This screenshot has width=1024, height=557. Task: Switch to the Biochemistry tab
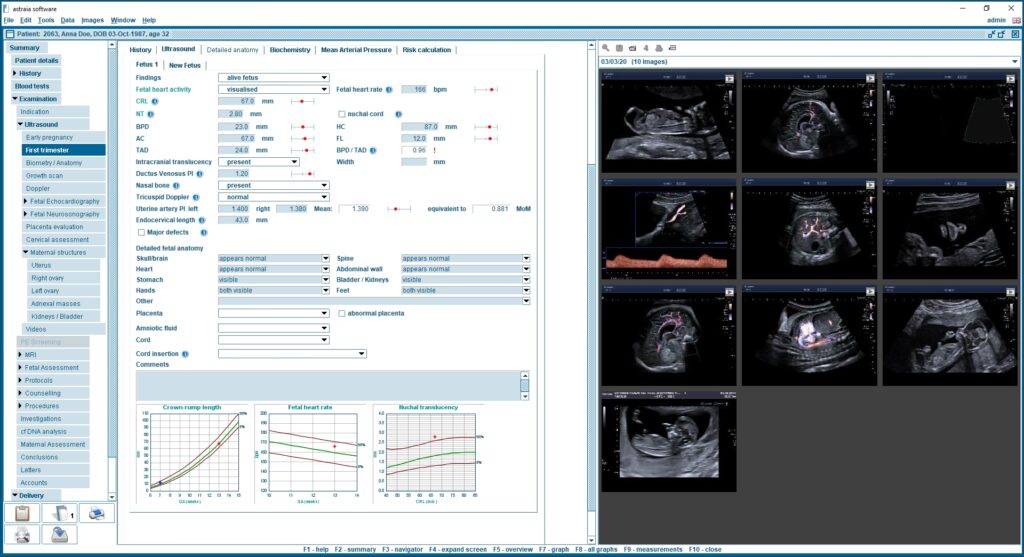290,49
